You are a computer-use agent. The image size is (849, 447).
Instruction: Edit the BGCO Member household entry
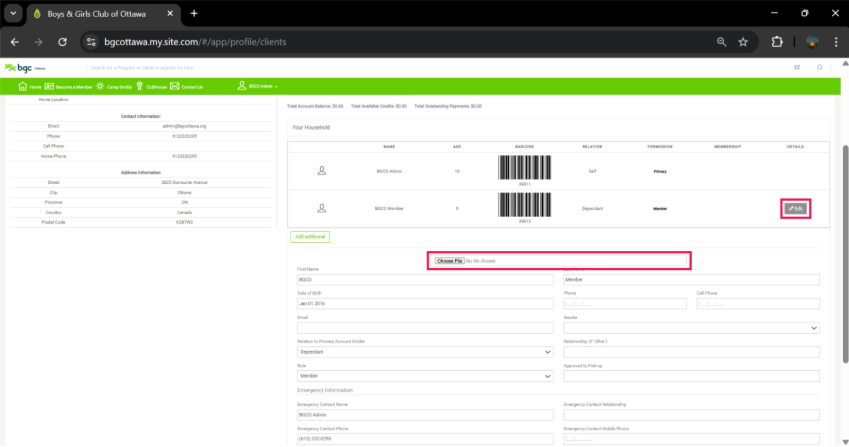(795, 208)
